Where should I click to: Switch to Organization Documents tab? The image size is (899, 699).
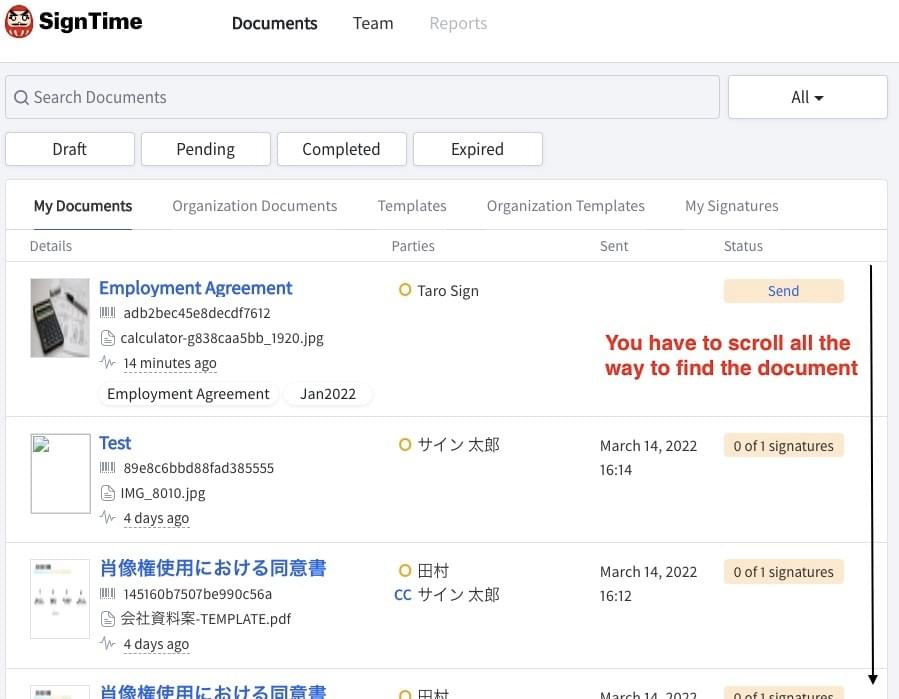click(x=255, y=206)
